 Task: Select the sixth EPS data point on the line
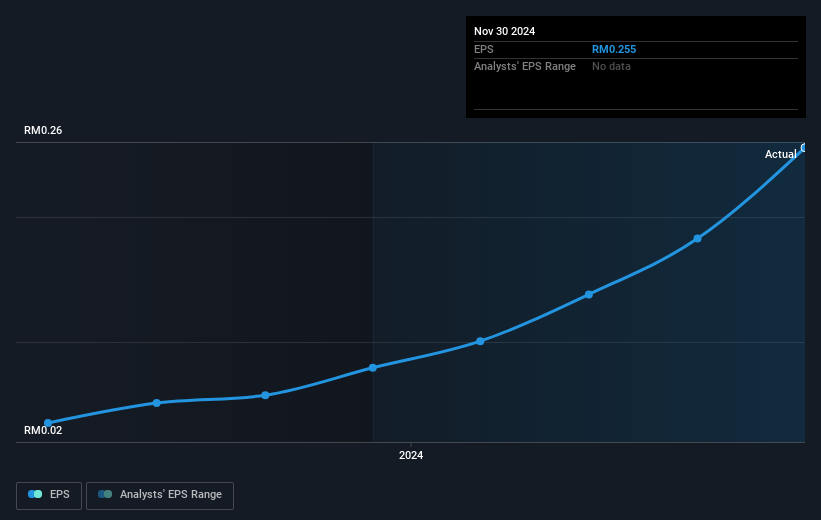(x=589, y=295)
